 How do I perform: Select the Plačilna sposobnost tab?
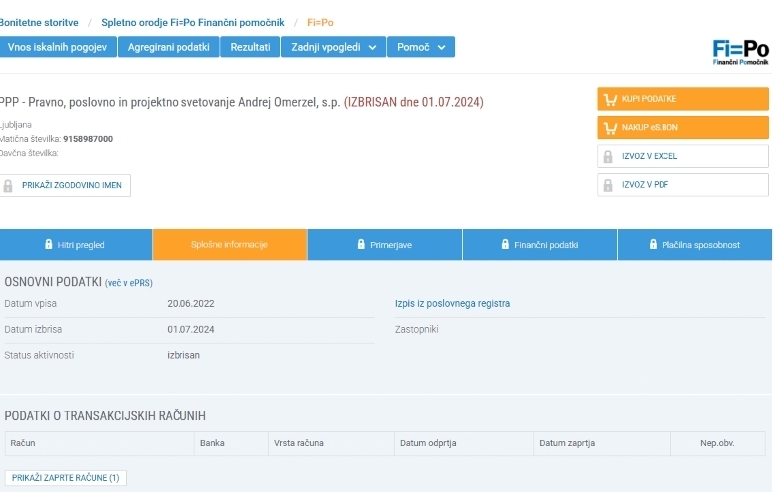(694, 245)
